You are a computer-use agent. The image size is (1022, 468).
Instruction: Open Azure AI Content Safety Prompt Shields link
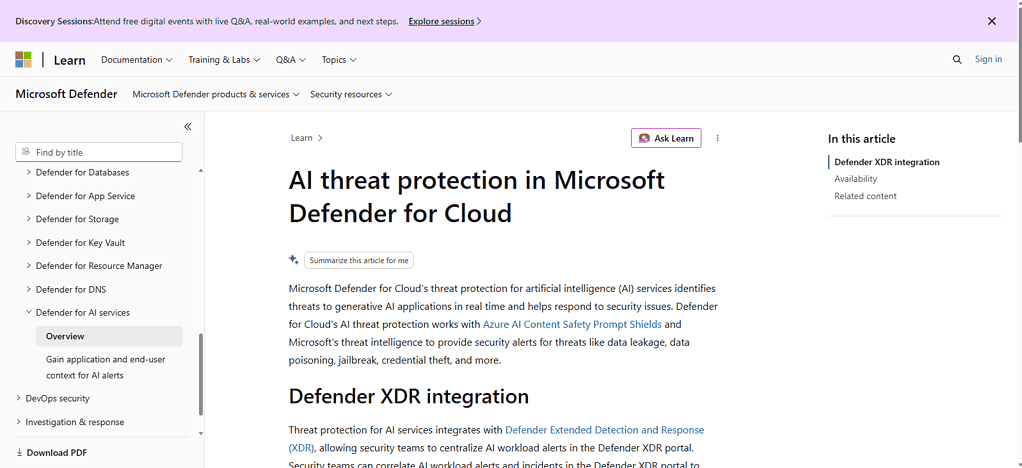pyautogui.click(x=572, y=324)
